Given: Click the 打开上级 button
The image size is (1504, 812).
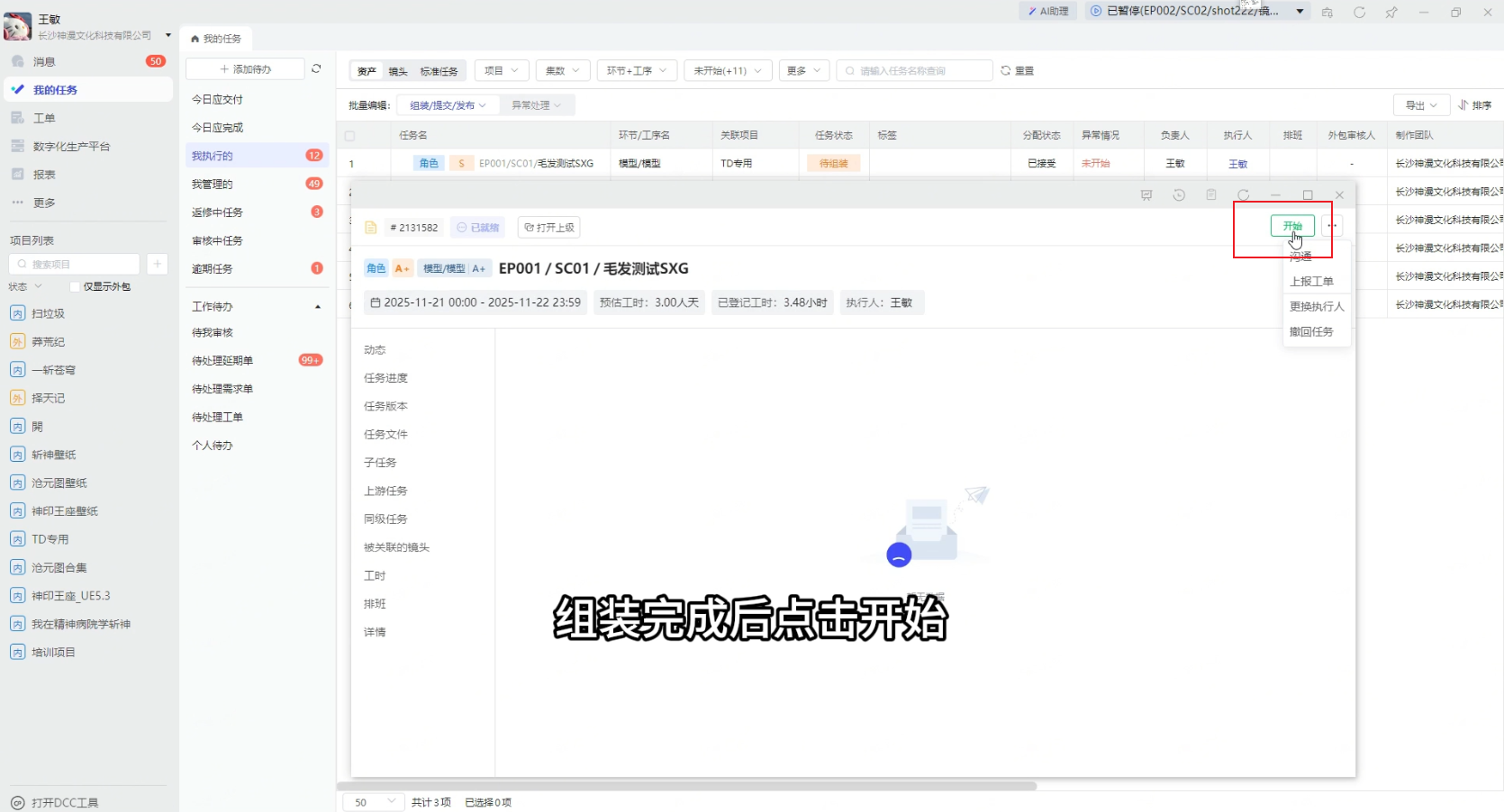Looking at the screenshot, I should coord(549,228).
